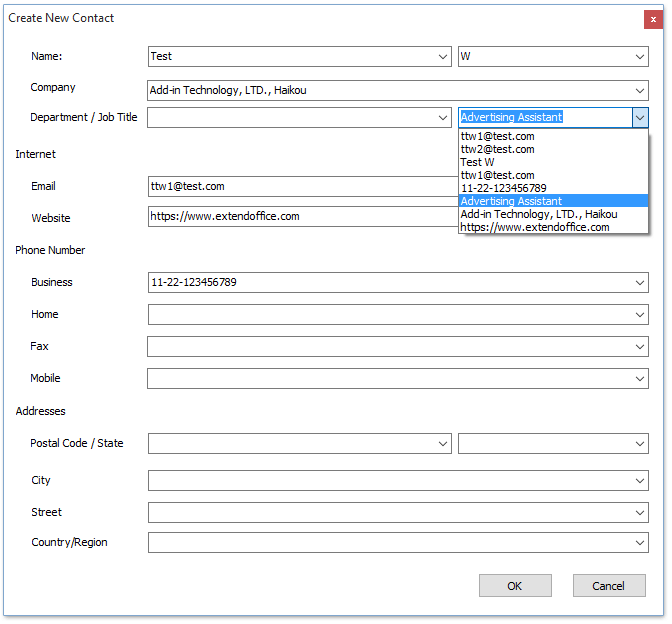The image size is (672, 624).
Task: Pick 'Add-in Technology, LTD., Haikou' list entry
Action: [538, 214]
